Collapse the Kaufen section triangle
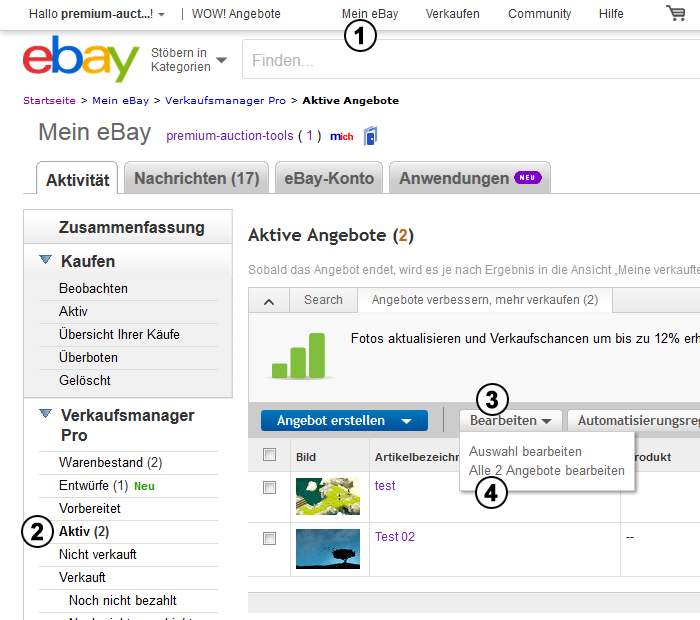The image size is (700, 620). [x=45, y=259]
